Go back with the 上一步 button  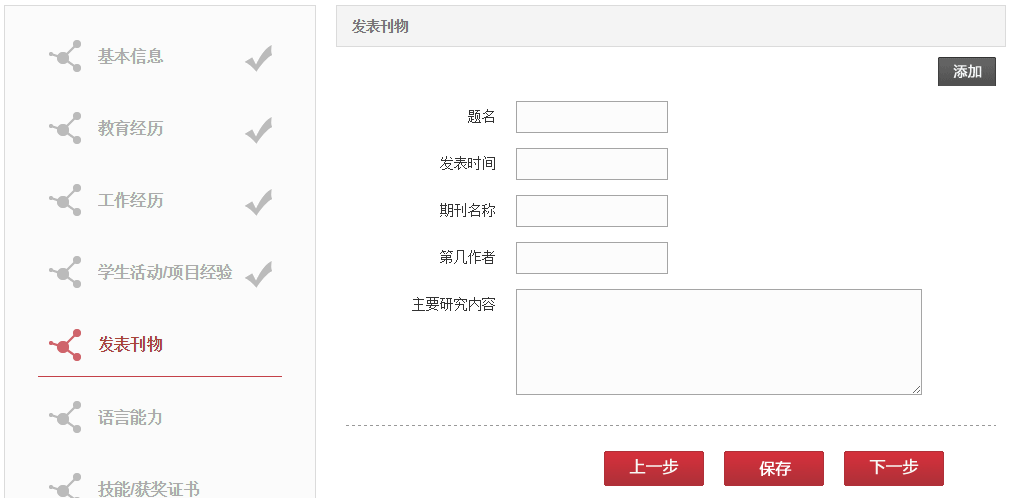(654, 468)
